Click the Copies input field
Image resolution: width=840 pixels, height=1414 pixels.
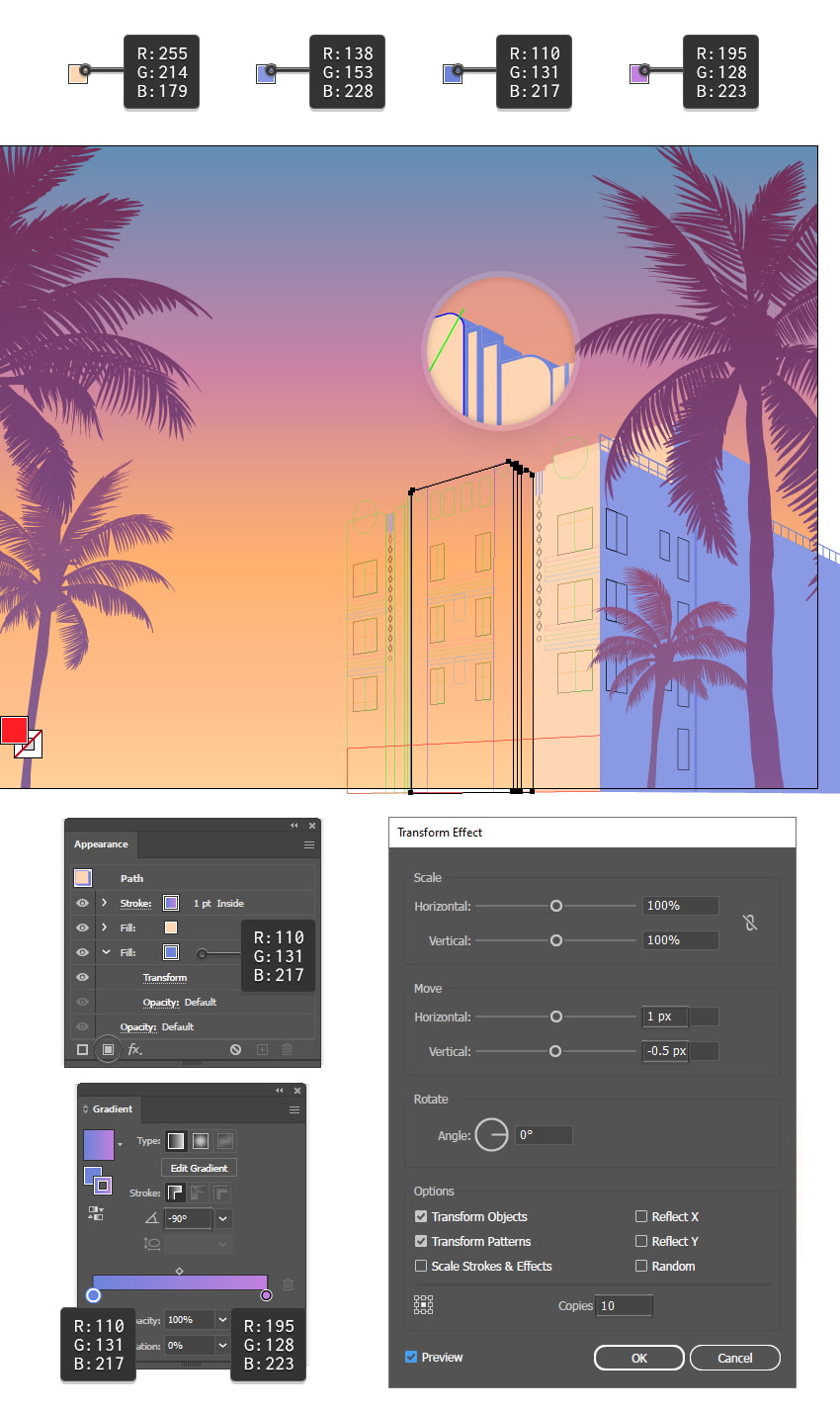tap(624, 1305)
